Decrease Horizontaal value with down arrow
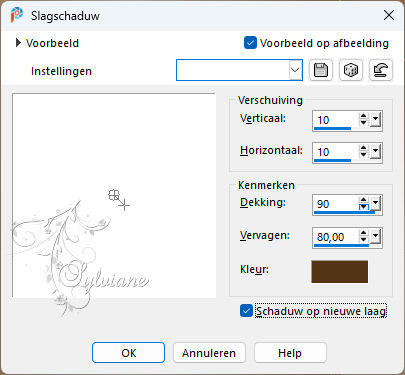The height and width of the screenshot is (375, 405). 363,155
